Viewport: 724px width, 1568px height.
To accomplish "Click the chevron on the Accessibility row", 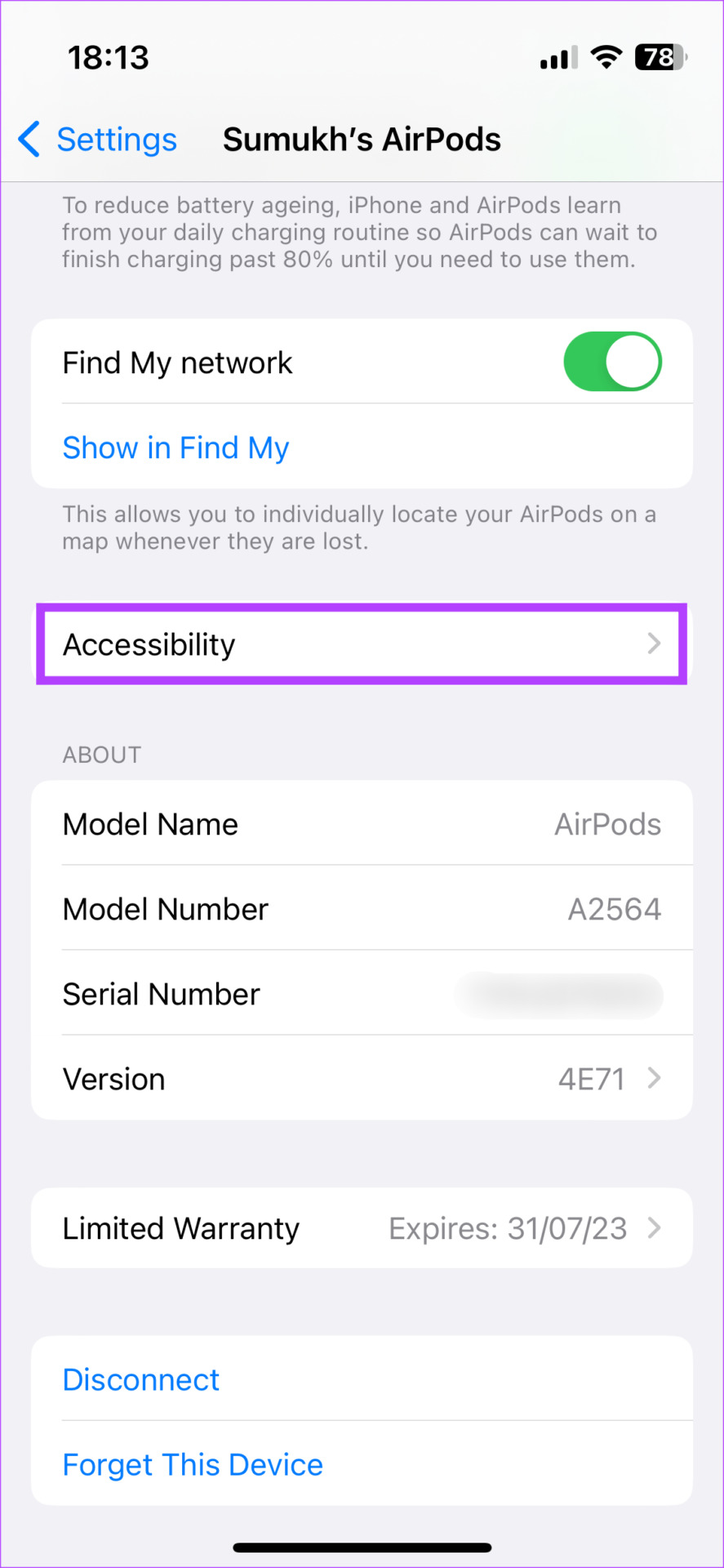I will (654, 644).
